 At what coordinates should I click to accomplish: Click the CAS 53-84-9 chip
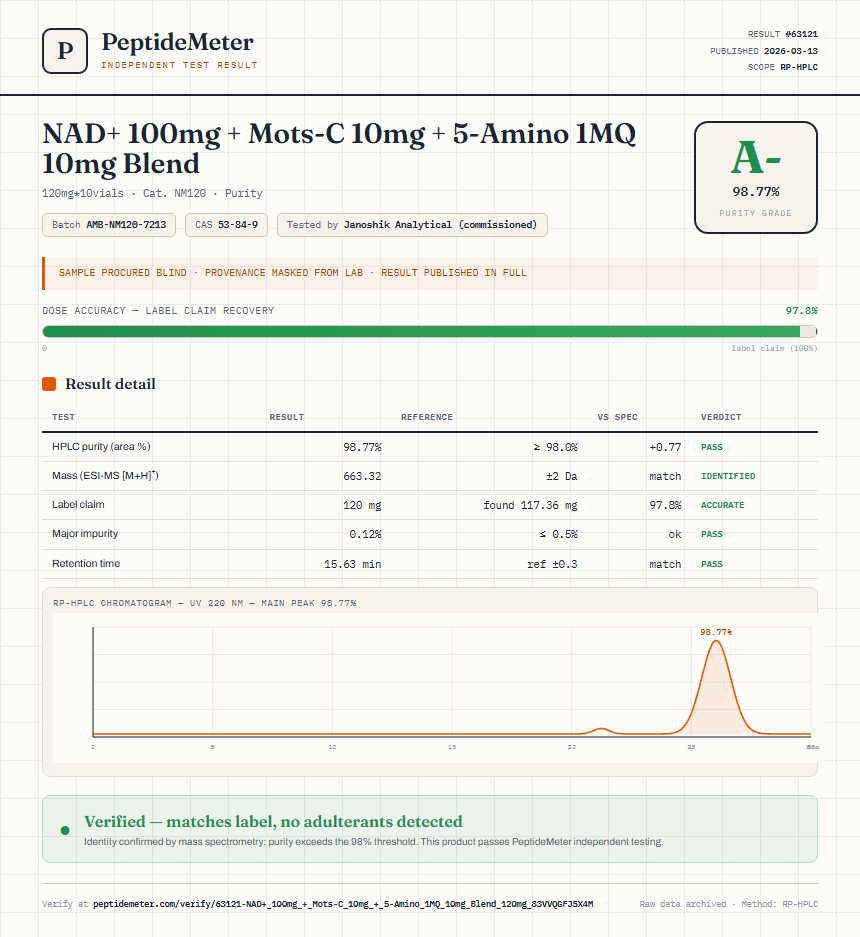(227, 225)
